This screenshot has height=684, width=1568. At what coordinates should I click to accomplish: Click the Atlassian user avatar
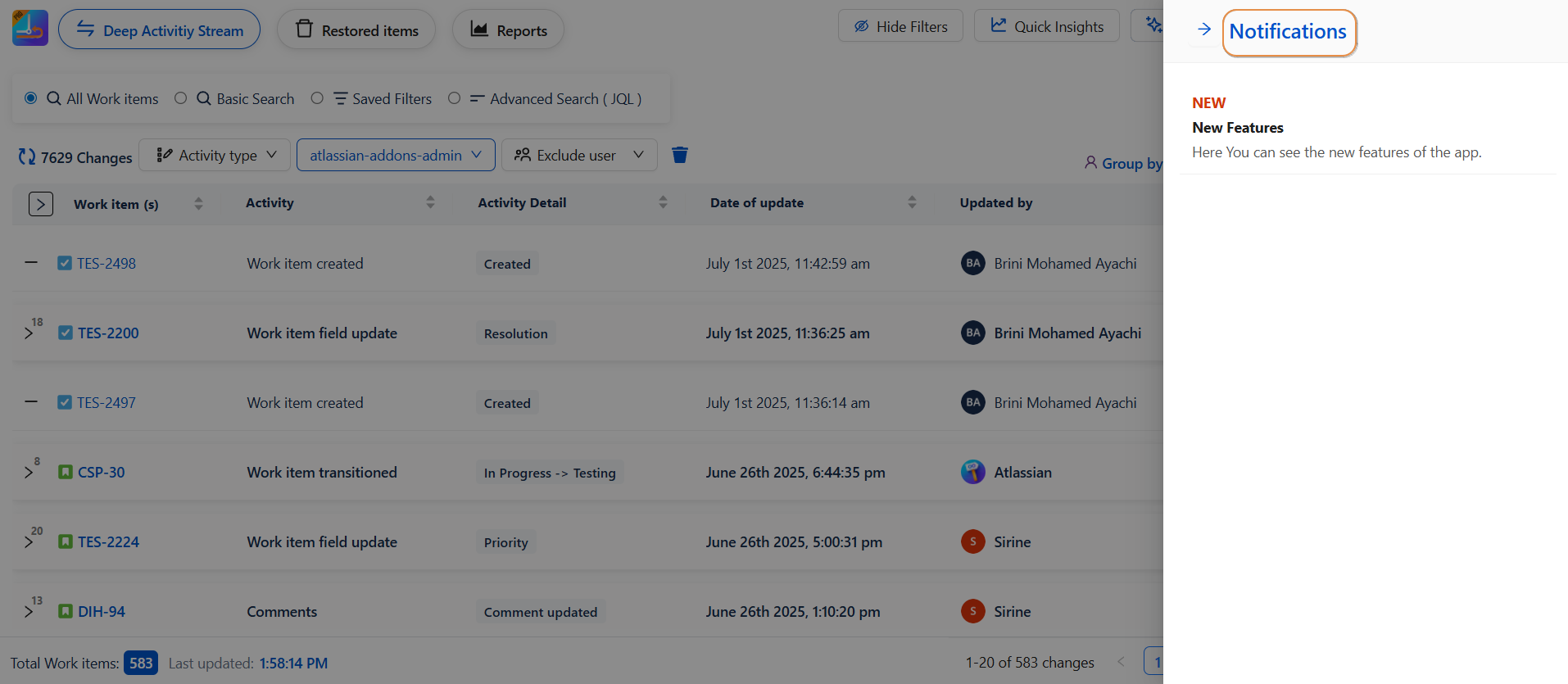[x=972, y=472]
